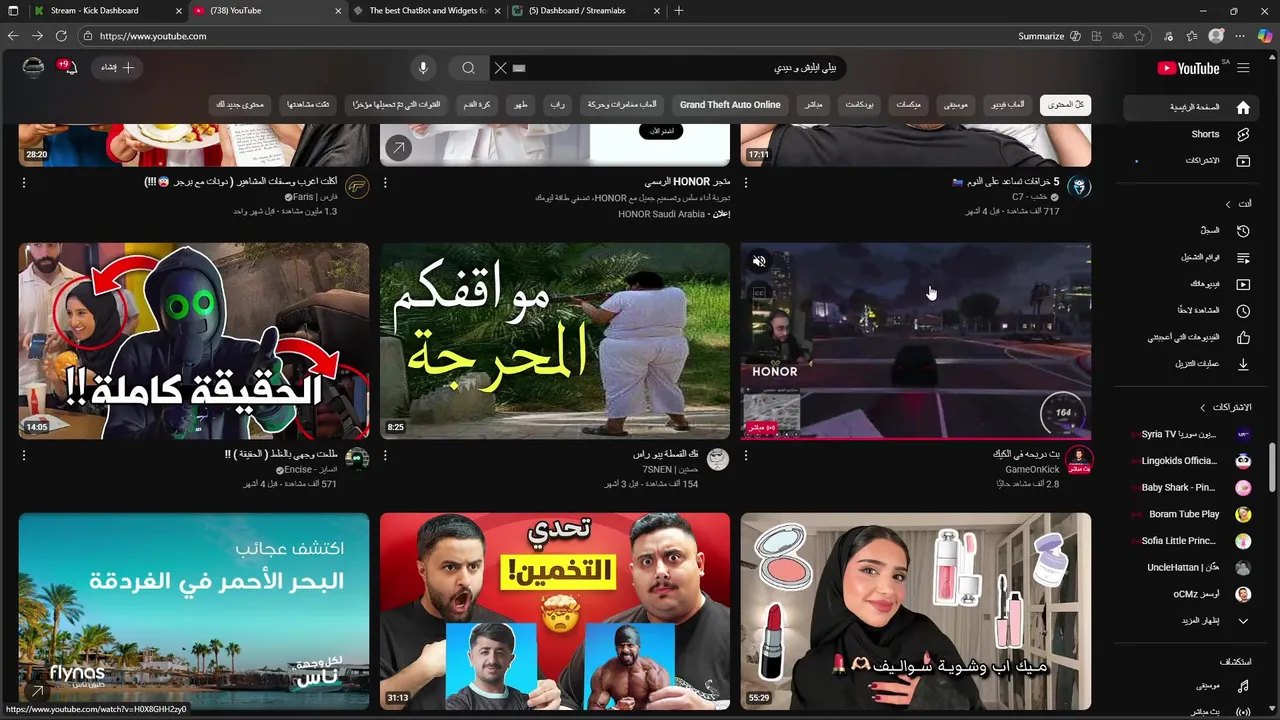Open the tab actions dropdown arrow
The width and height of the screenshot is (1280, 720).
click(x=12, y=11)
